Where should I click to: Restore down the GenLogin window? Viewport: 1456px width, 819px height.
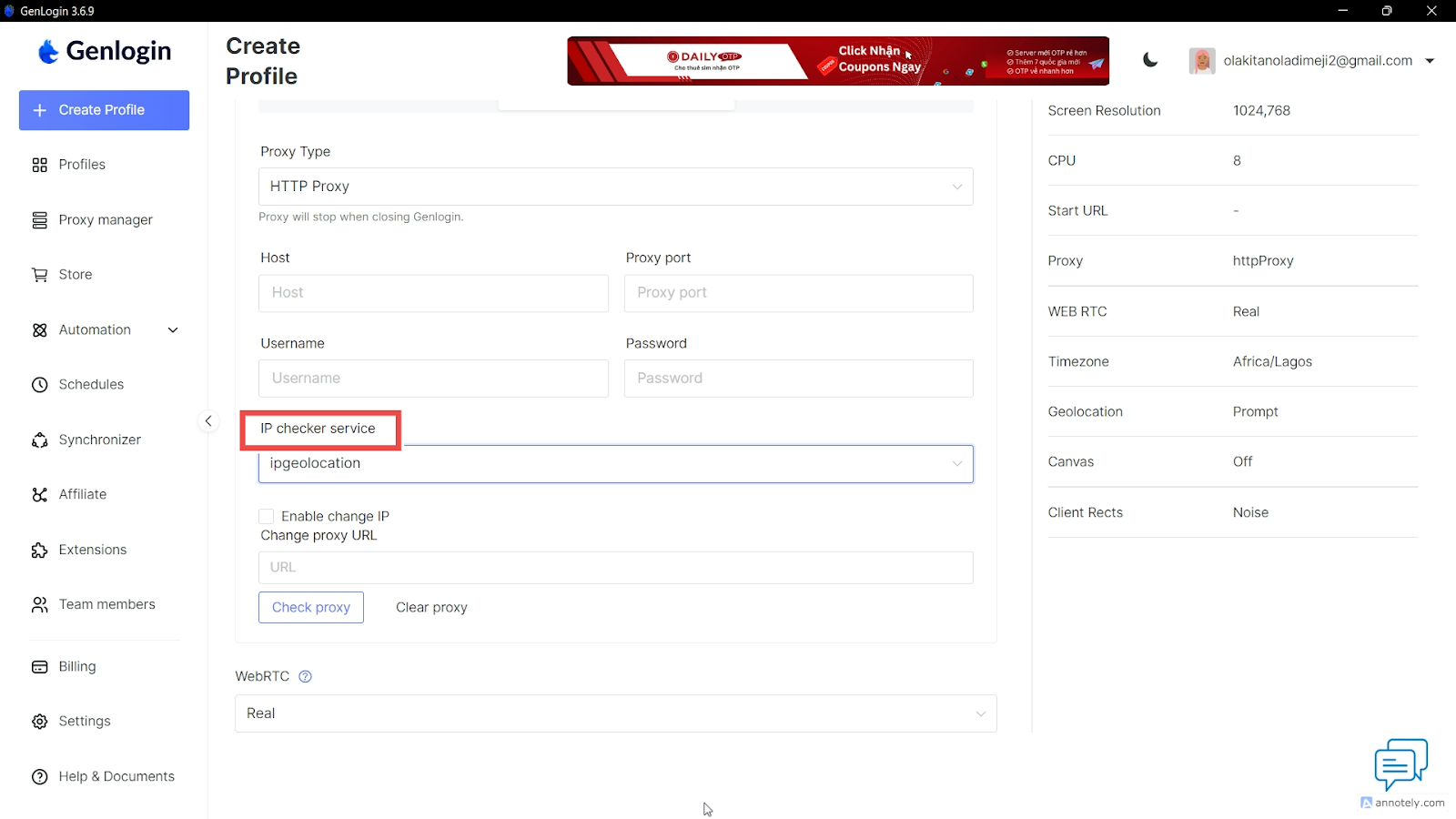coord(1387,11)
